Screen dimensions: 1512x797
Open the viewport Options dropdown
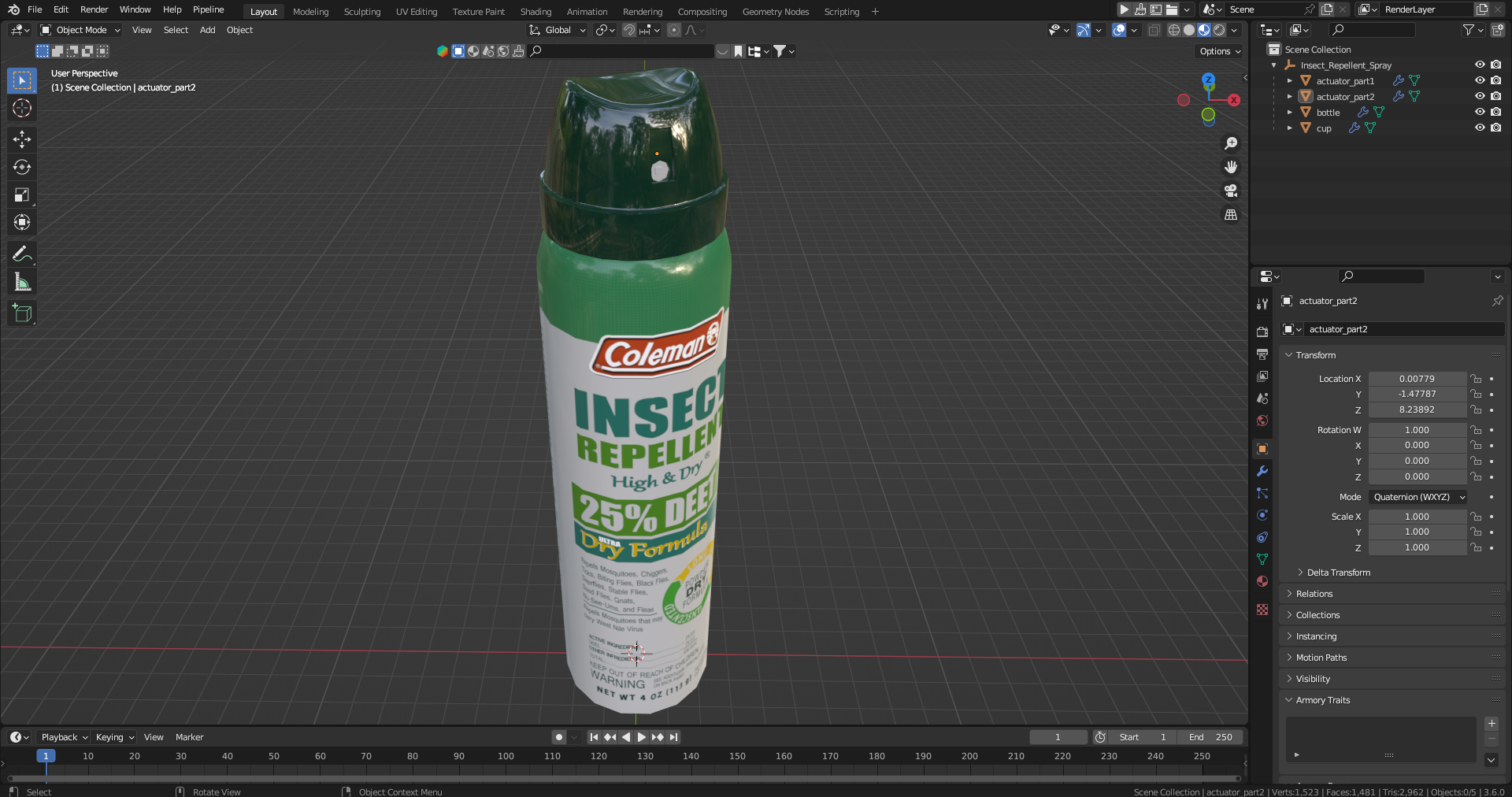coord(1220,51)
